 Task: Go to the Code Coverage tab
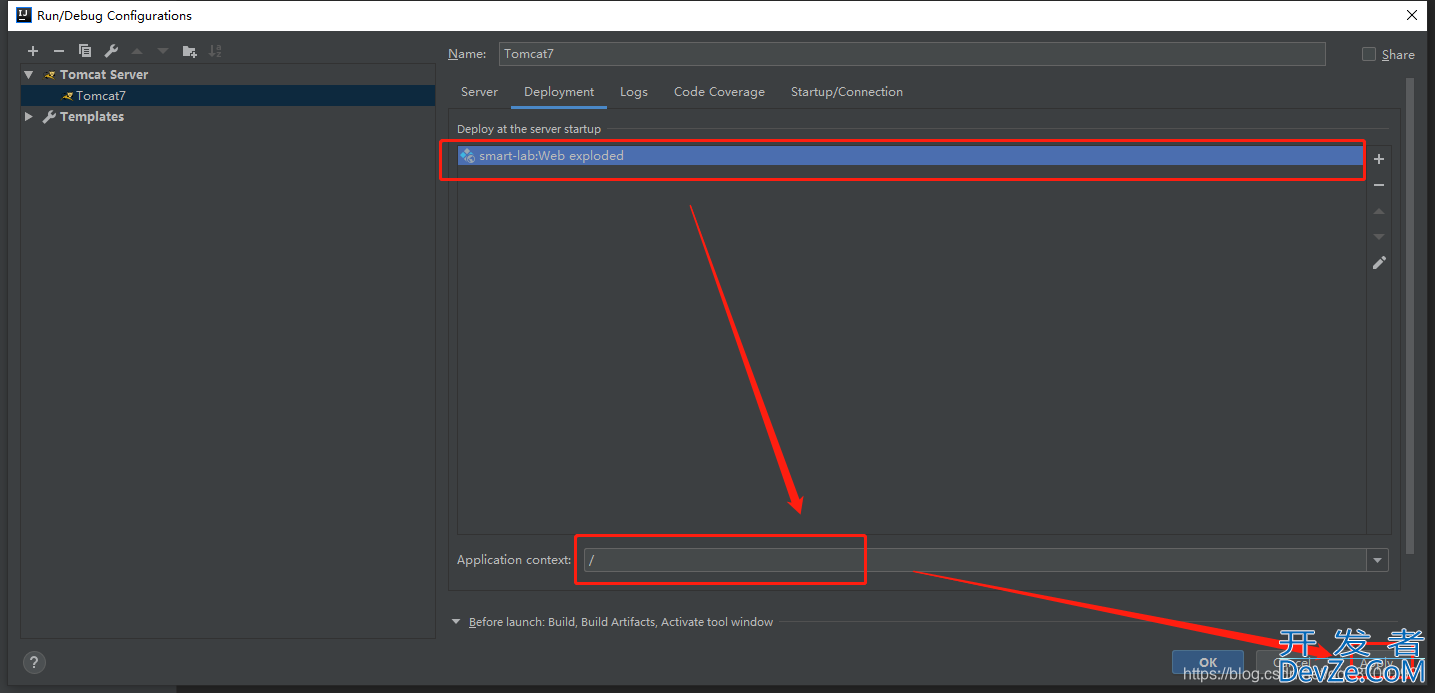pyautogui.click(x=719, y=92)
